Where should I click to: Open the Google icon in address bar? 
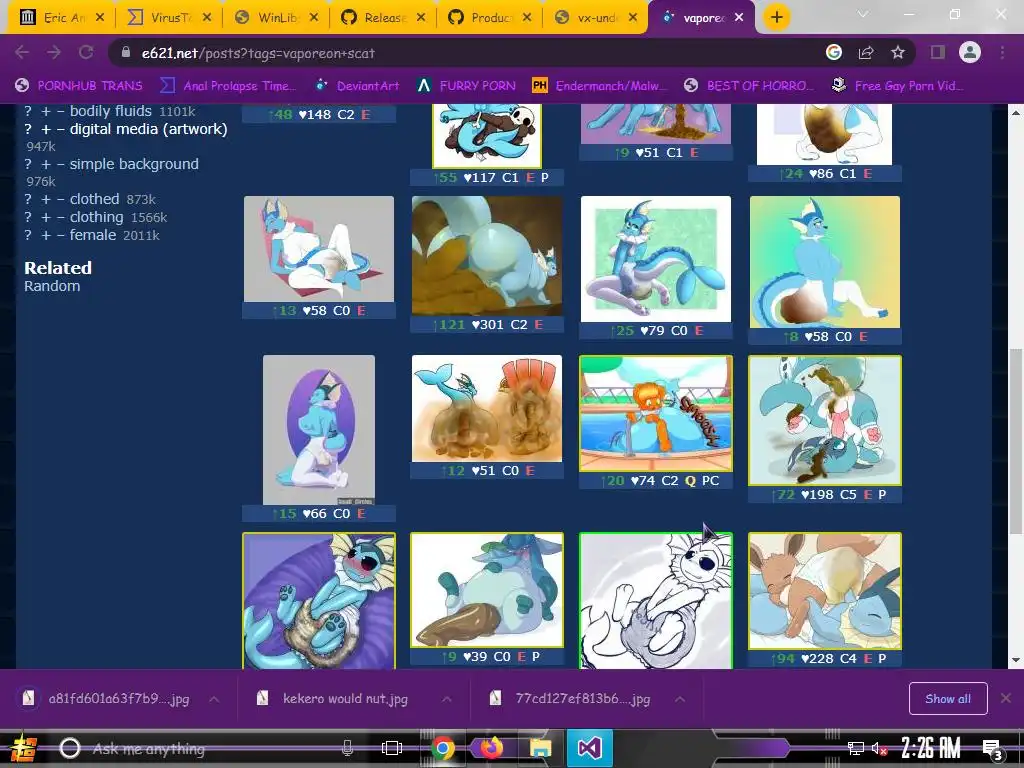(833, 52)
